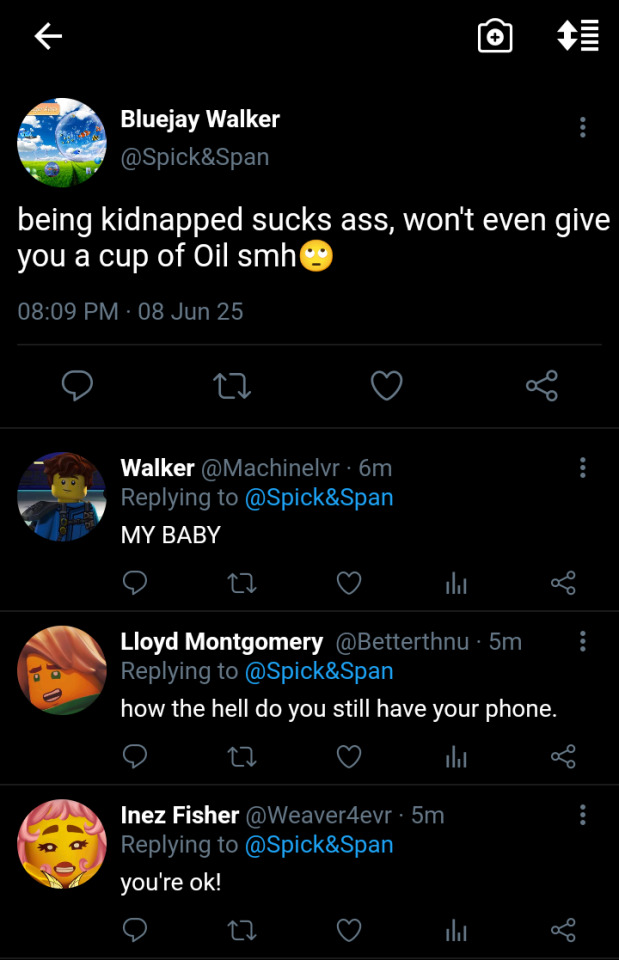This screenshot has height=960, width=619.
Task: Like Lloyd Montgomery's phone reply
Action: point(349,757)
